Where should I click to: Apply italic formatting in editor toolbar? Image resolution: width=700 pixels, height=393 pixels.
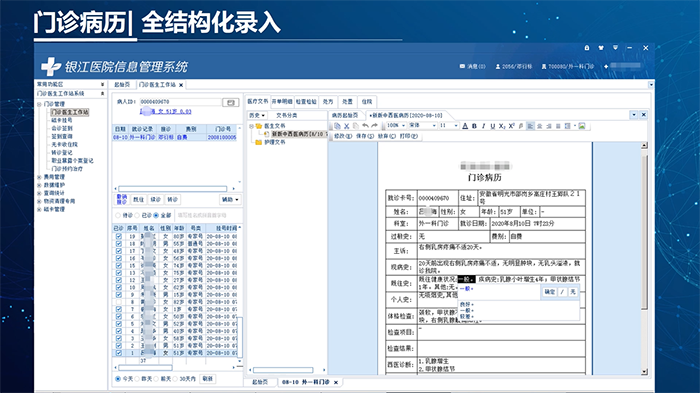coord(483,126)
